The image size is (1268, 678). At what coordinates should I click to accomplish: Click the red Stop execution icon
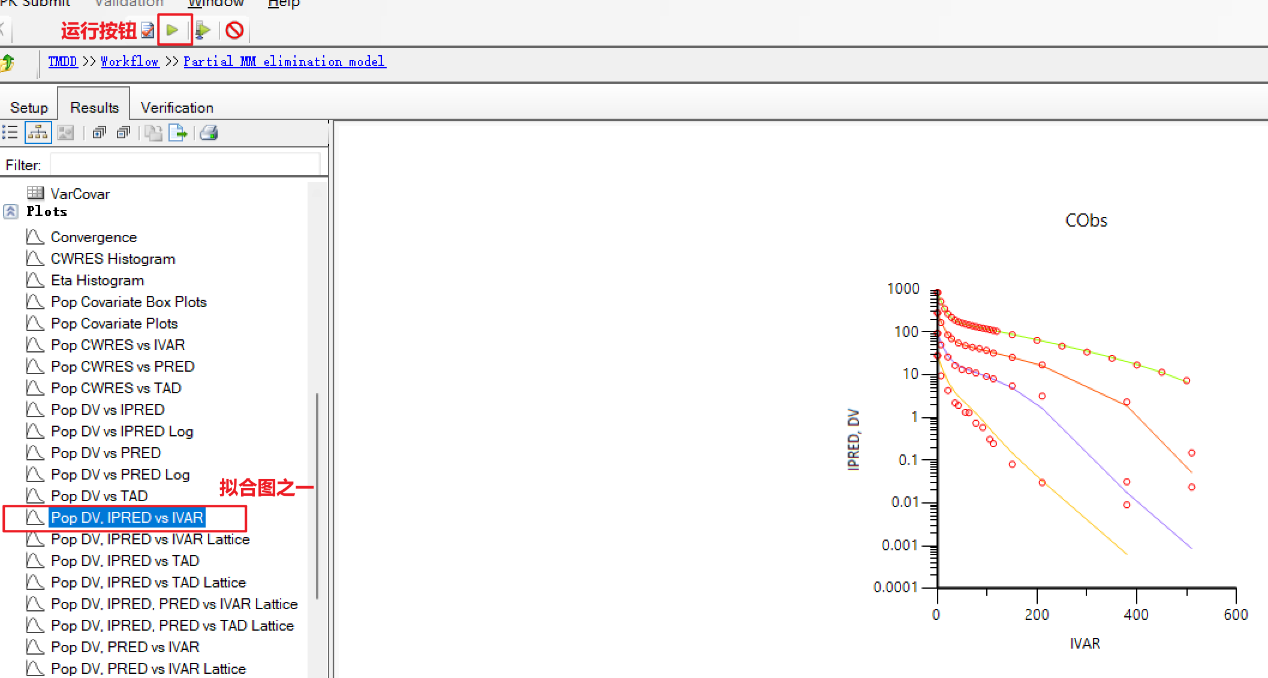pos(234,31)
